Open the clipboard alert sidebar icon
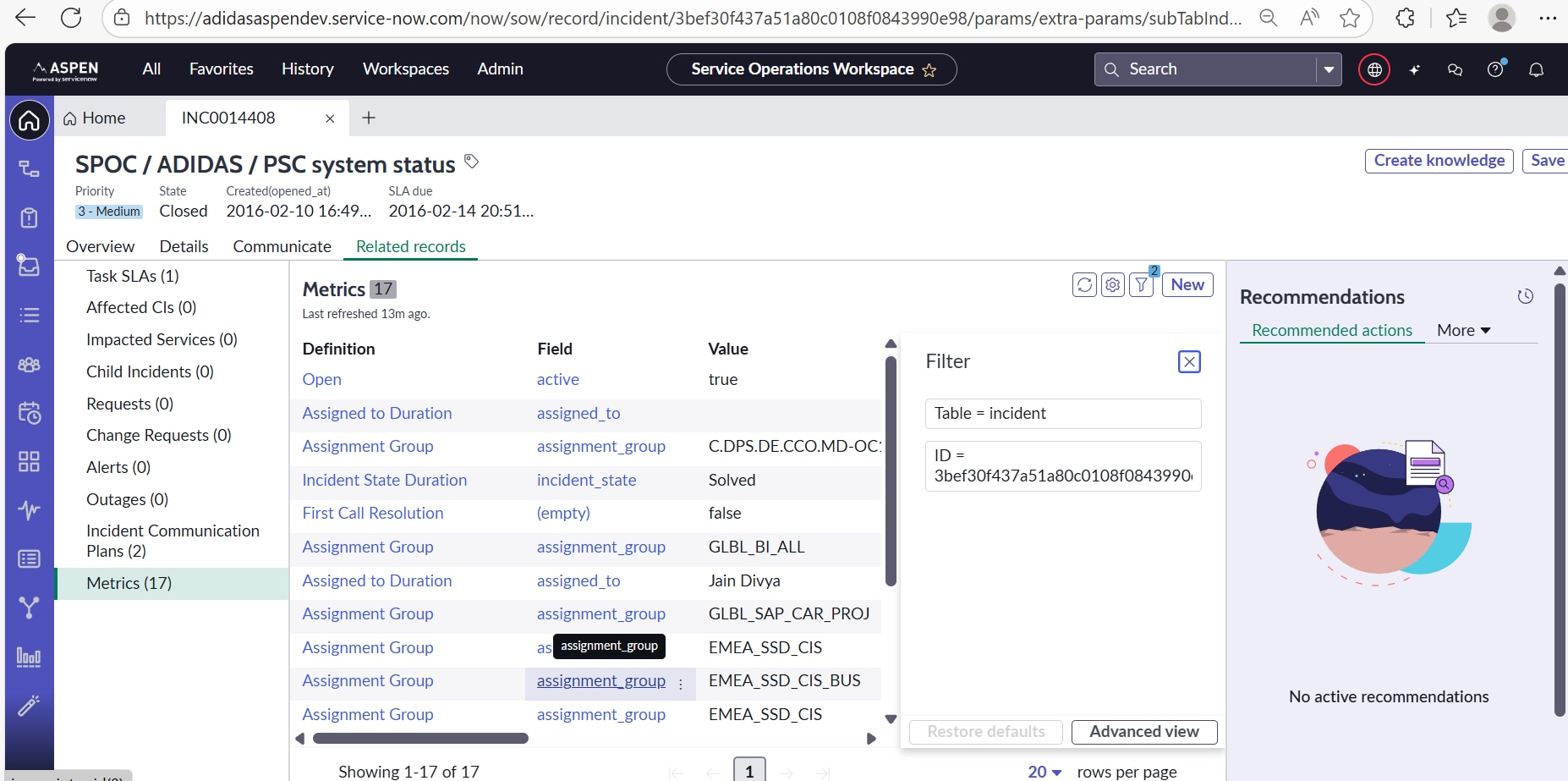The image size is (1568, 781). (x=29, y=217)
